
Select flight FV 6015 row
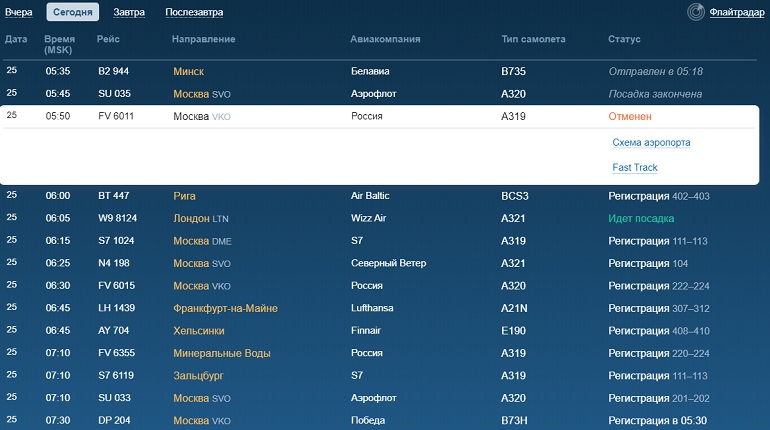point(380,286)
